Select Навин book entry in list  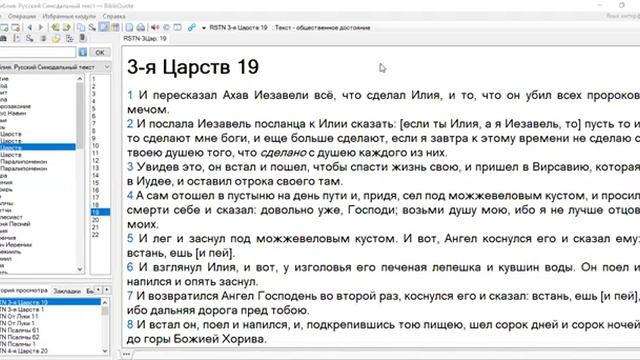point(13,113)
